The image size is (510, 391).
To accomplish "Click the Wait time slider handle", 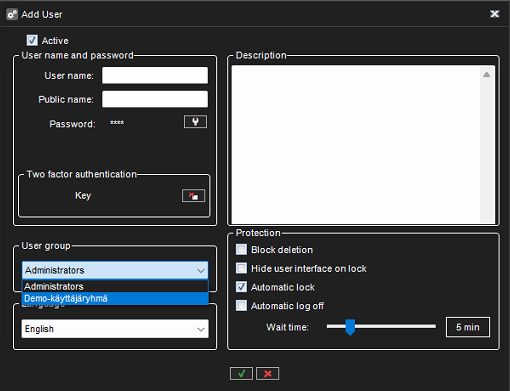I will pos(350,327).
